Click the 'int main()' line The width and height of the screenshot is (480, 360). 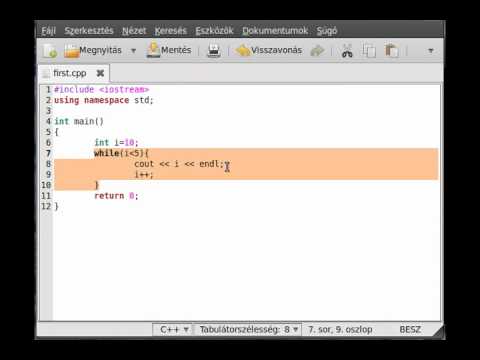79,121
